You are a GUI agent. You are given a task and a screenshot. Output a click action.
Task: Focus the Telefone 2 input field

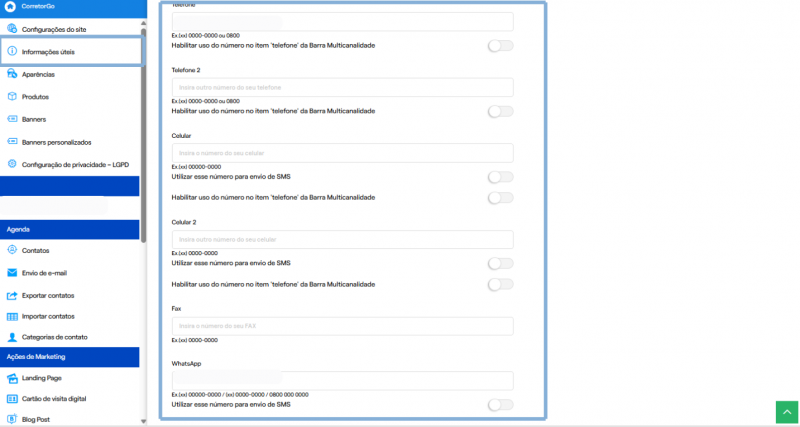[x=342, y=87]
